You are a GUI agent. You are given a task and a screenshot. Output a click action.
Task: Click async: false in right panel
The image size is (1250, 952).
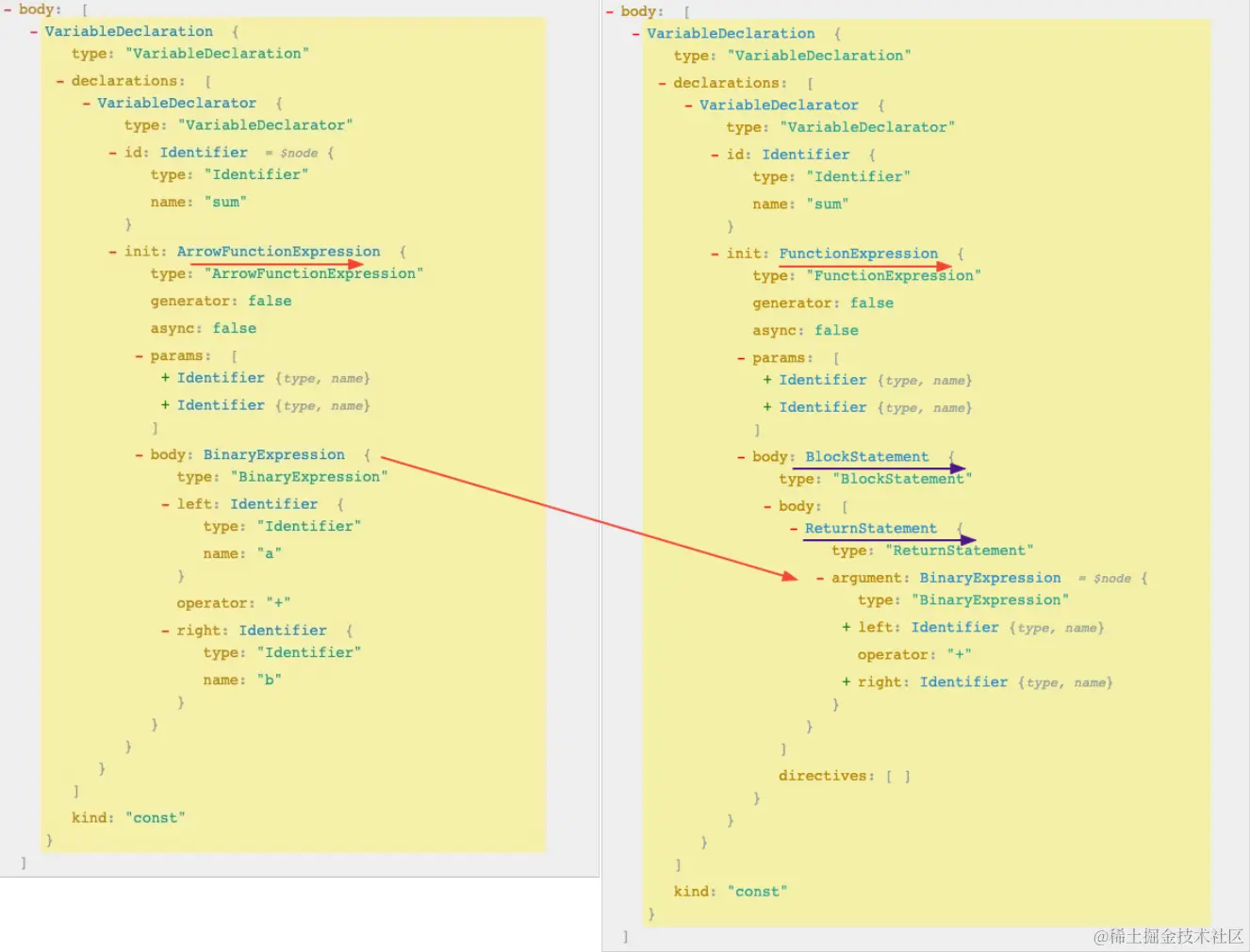point(806,331)
